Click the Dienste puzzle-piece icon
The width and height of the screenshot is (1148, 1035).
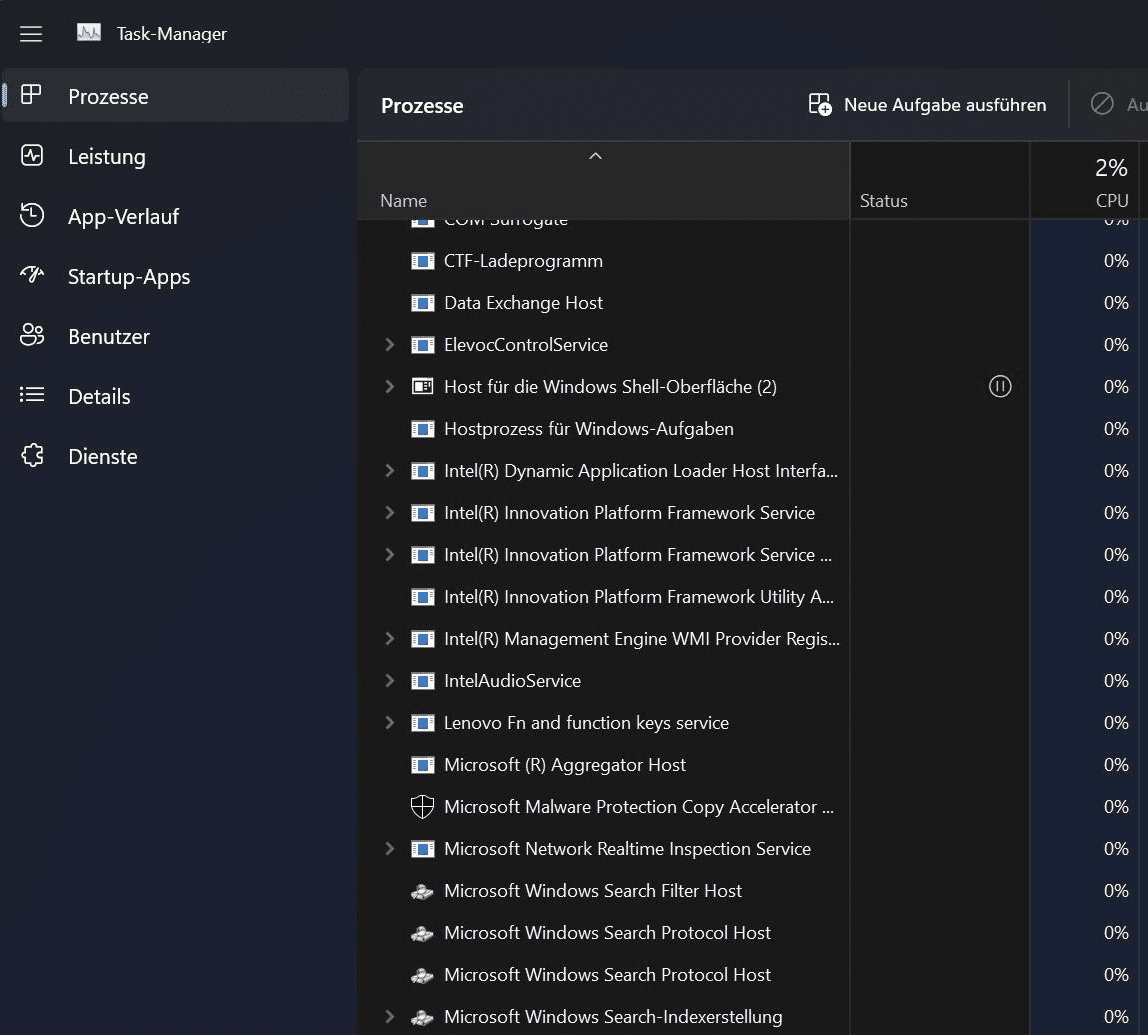point(32,456)
